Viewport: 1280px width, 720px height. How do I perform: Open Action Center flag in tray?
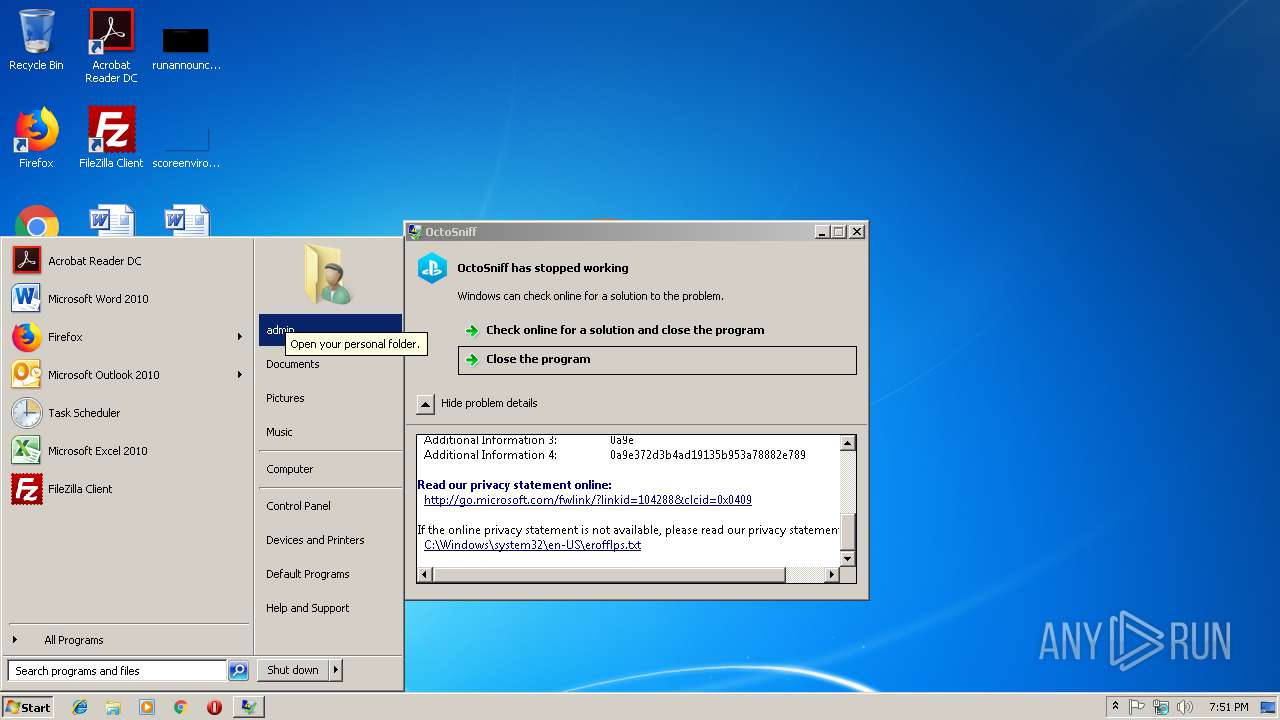coord(1137,707)
